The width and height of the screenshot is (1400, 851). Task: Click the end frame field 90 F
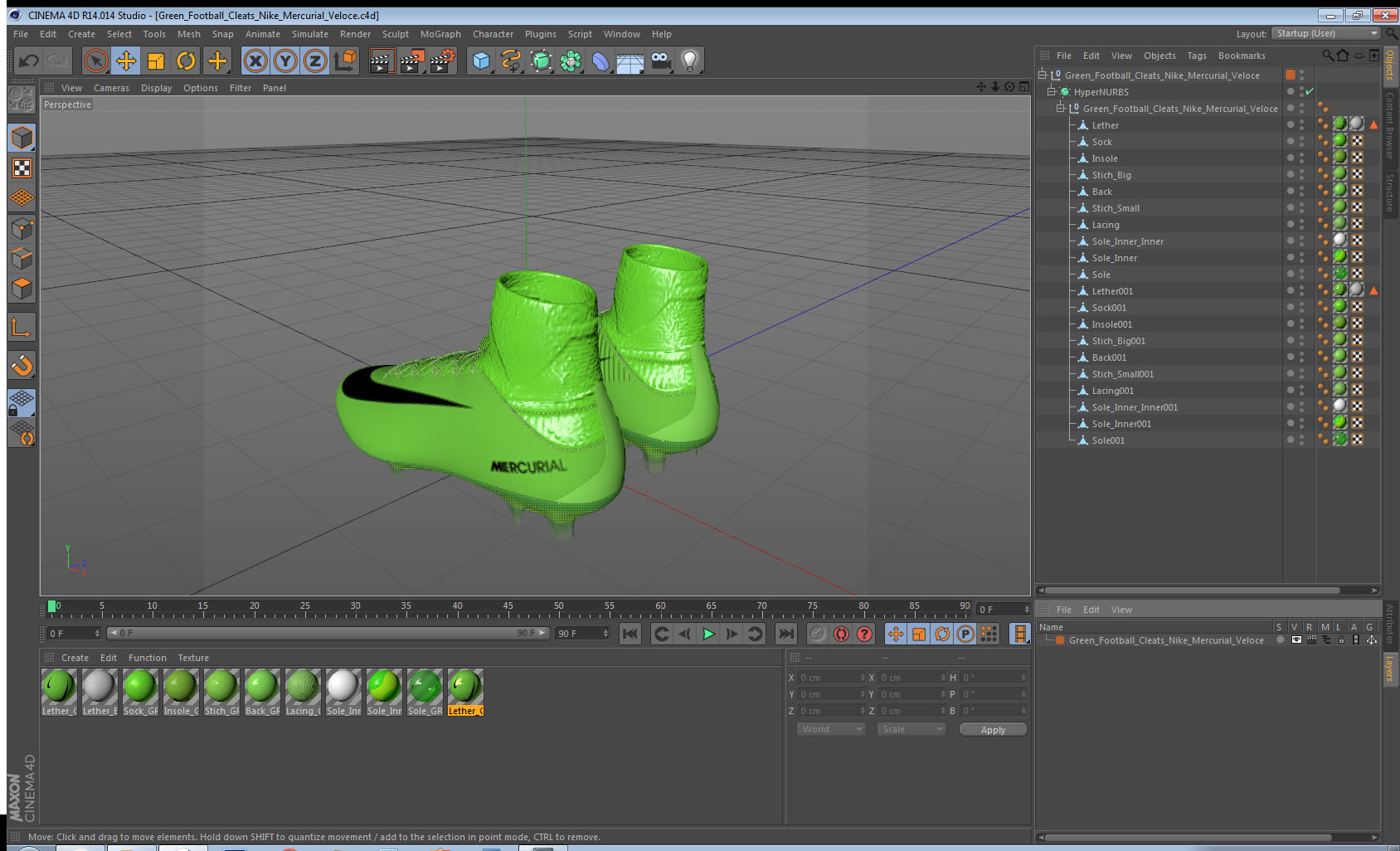click(x=583, y=634)
